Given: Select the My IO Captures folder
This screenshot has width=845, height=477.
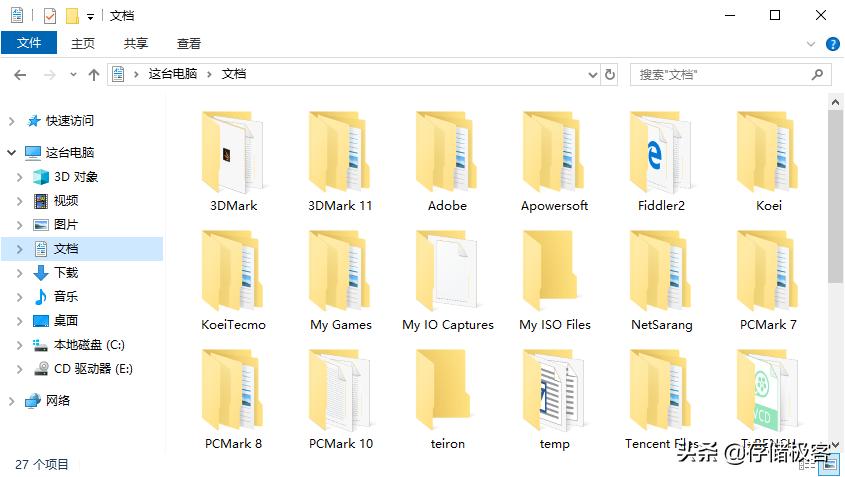Looking at the screenshot, I should (447, 281).
